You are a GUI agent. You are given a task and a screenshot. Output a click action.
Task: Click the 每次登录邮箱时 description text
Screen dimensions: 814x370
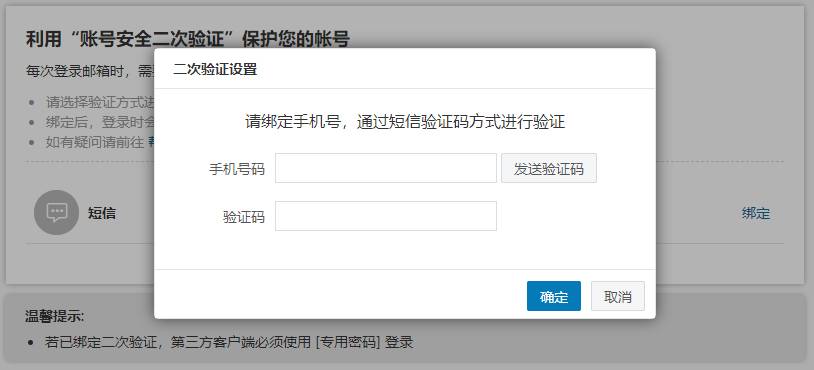(x=90, y=71)
